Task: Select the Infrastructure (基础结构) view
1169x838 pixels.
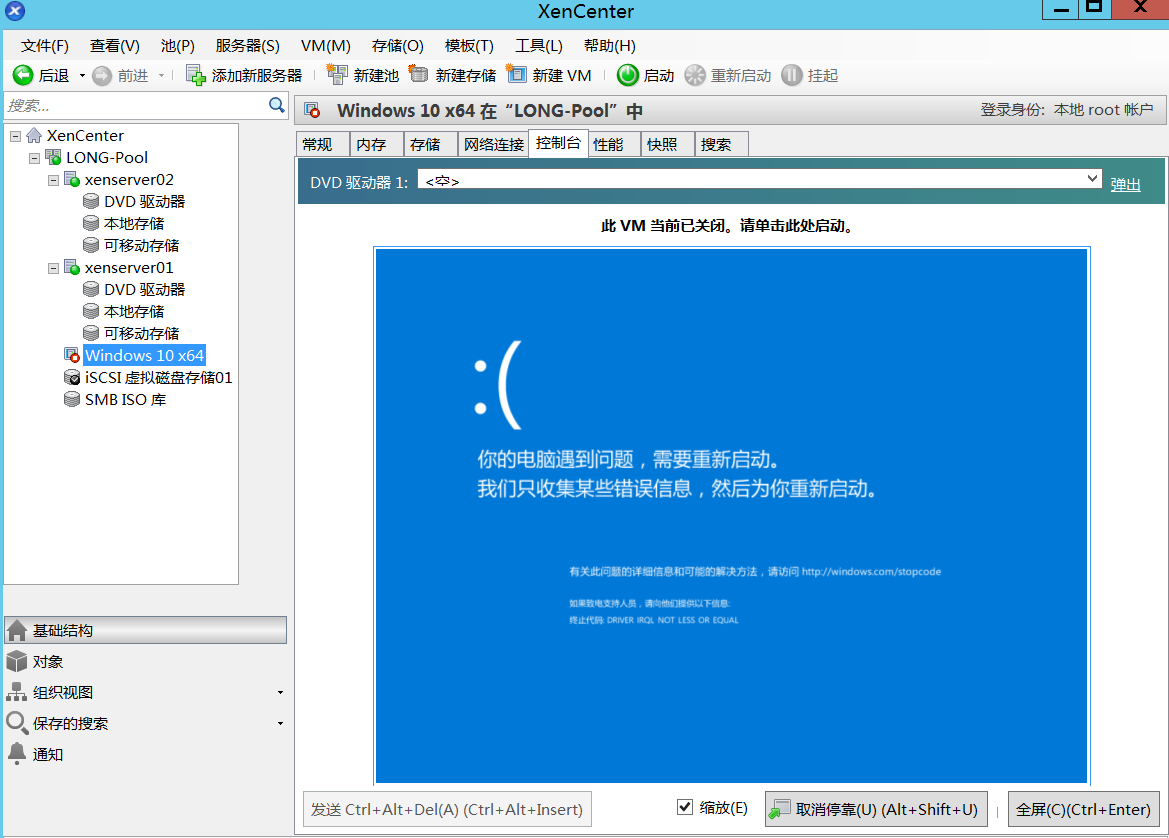Action: click(145, 630)
